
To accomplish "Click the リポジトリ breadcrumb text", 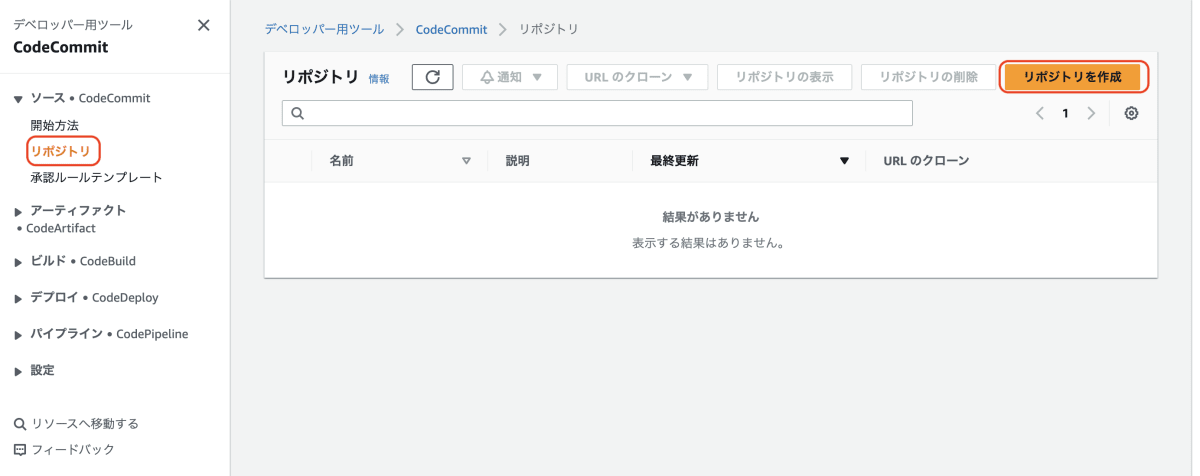I will tap(548, 30).
